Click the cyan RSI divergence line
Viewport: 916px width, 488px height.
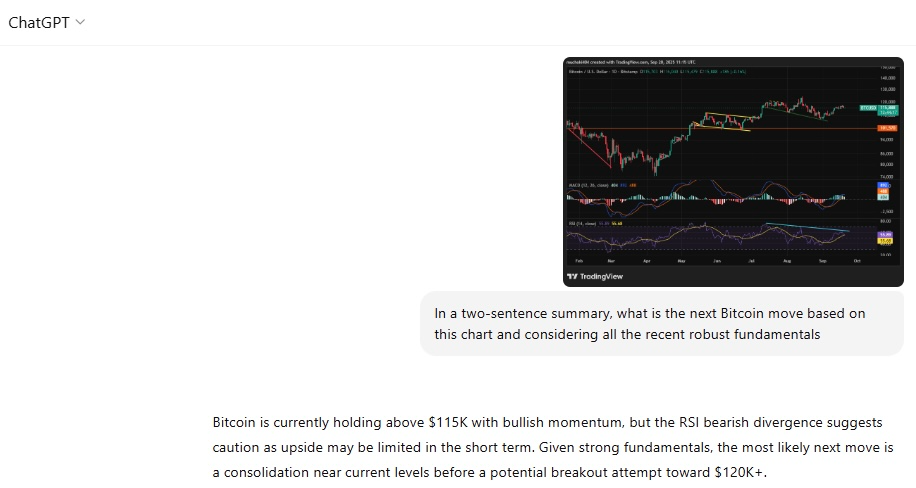[x=807, y=228]
